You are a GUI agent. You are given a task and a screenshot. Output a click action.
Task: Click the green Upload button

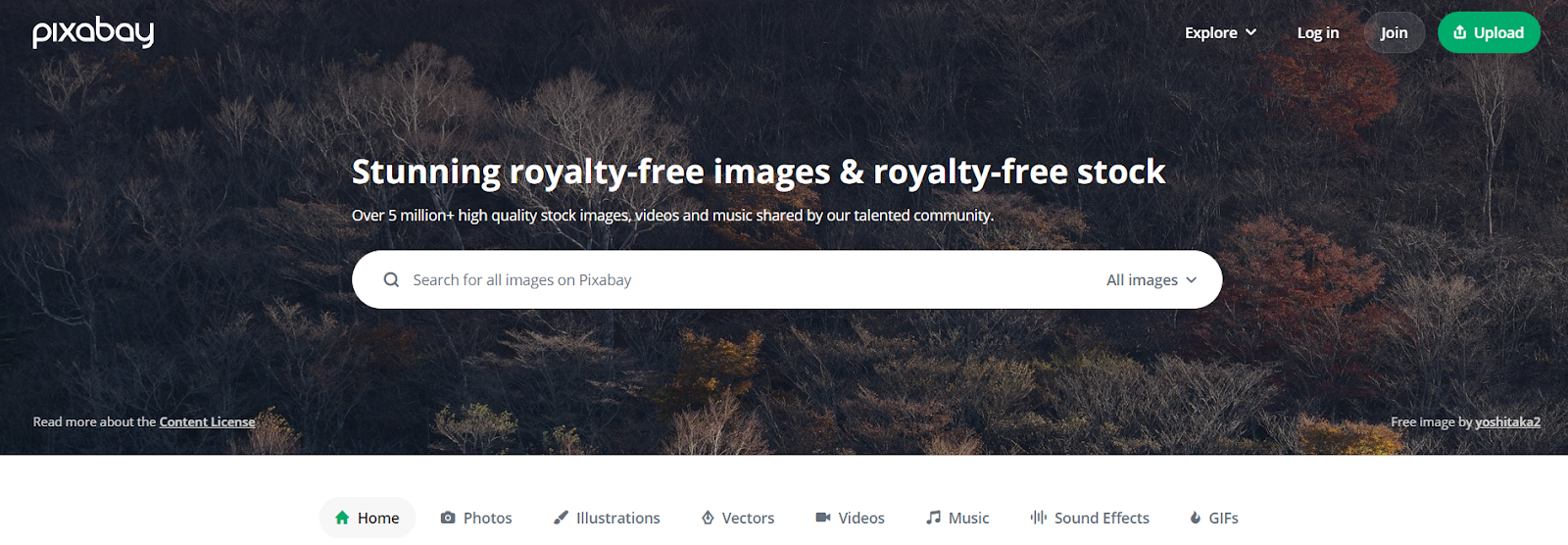pyautogui.click(x=1489, y=32)
